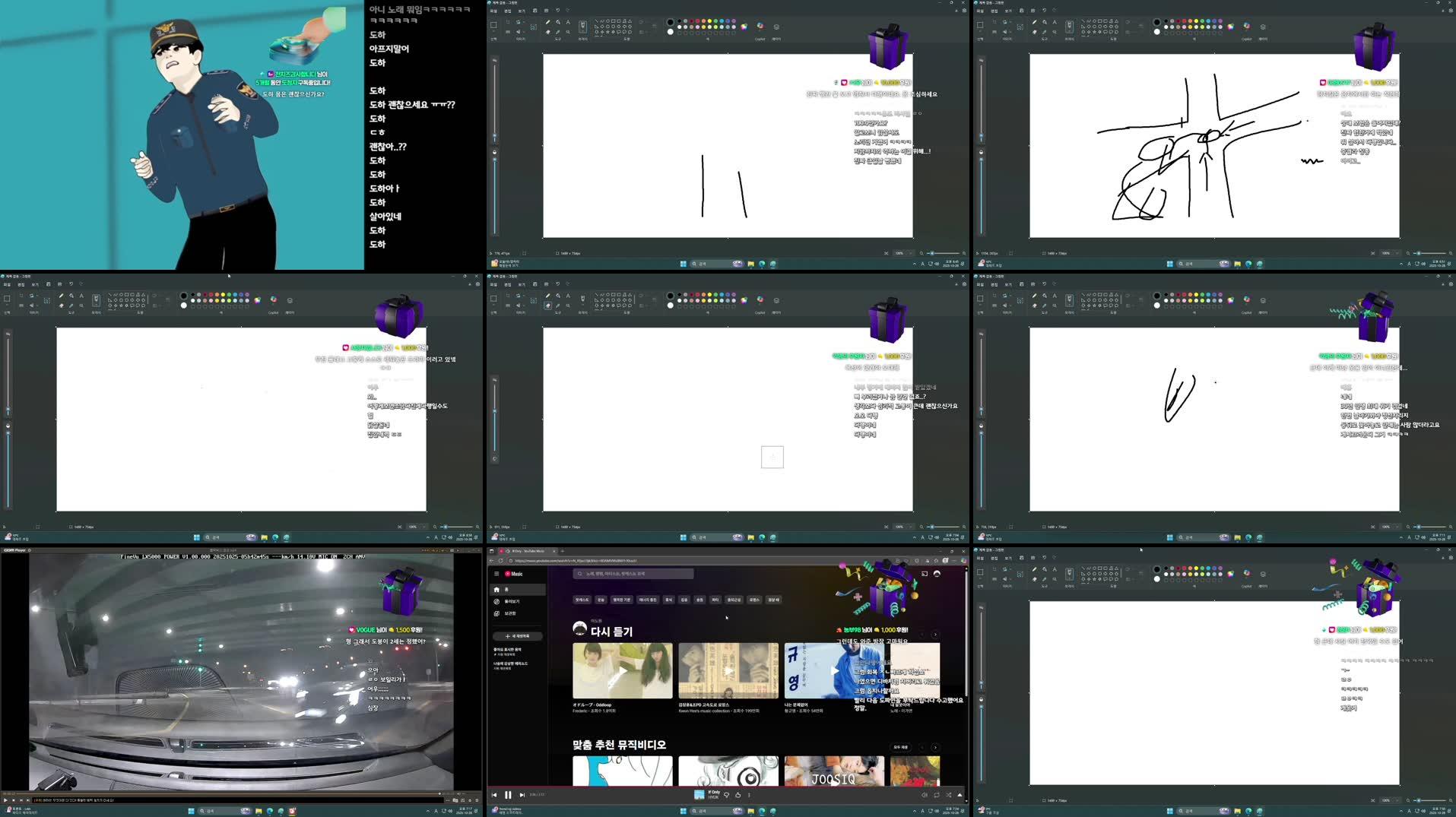The width and height of the screenshot is (1456, 817).
Task: Switch to the If Only browser tab
Action: (527, 551)
